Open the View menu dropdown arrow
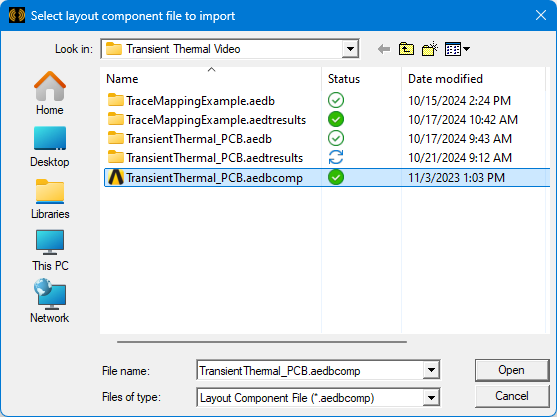This screenshot has width=557, height=417. [x=466, y=49]
